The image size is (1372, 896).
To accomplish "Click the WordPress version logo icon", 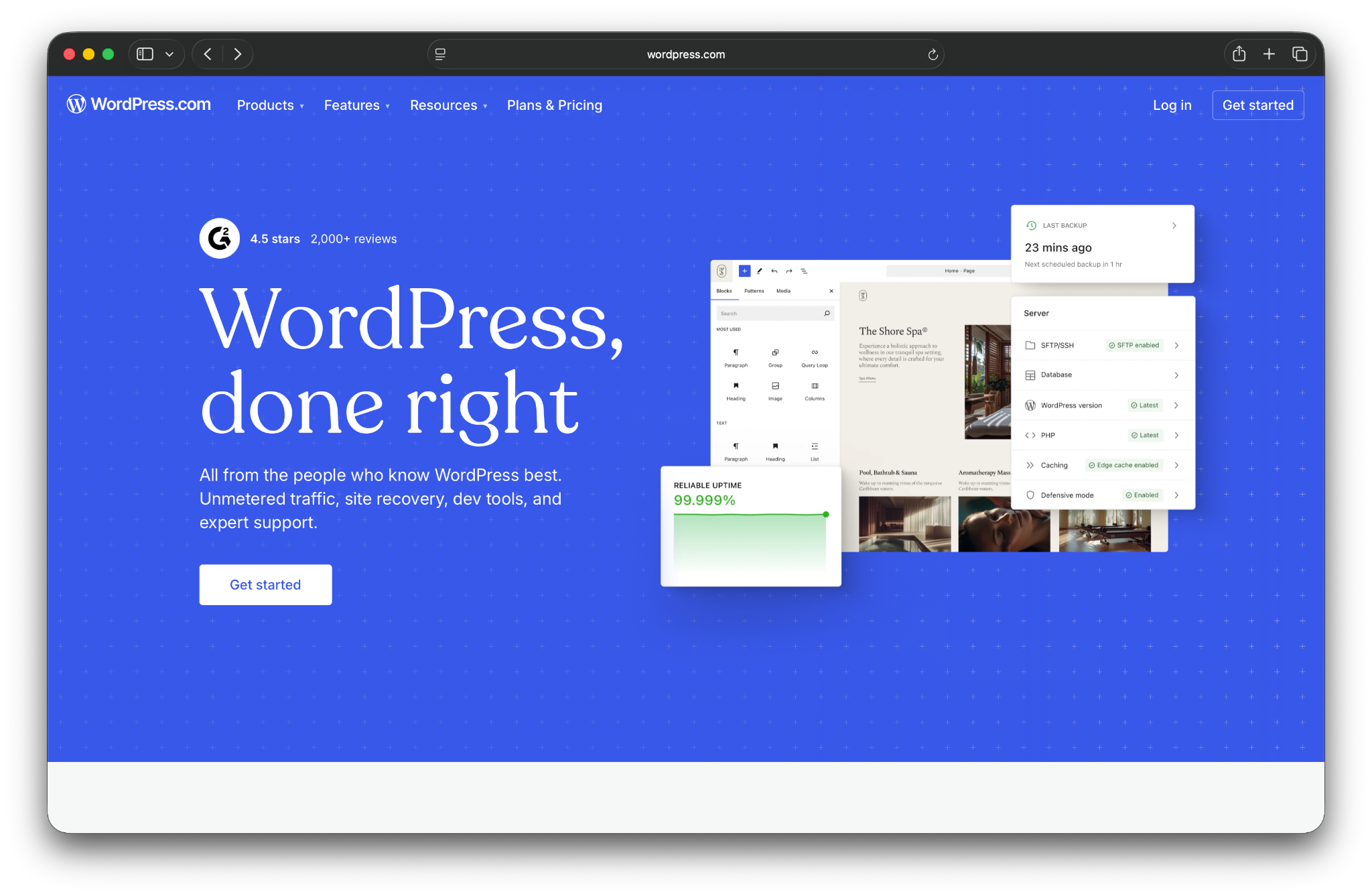I will tap(1030, 405).
